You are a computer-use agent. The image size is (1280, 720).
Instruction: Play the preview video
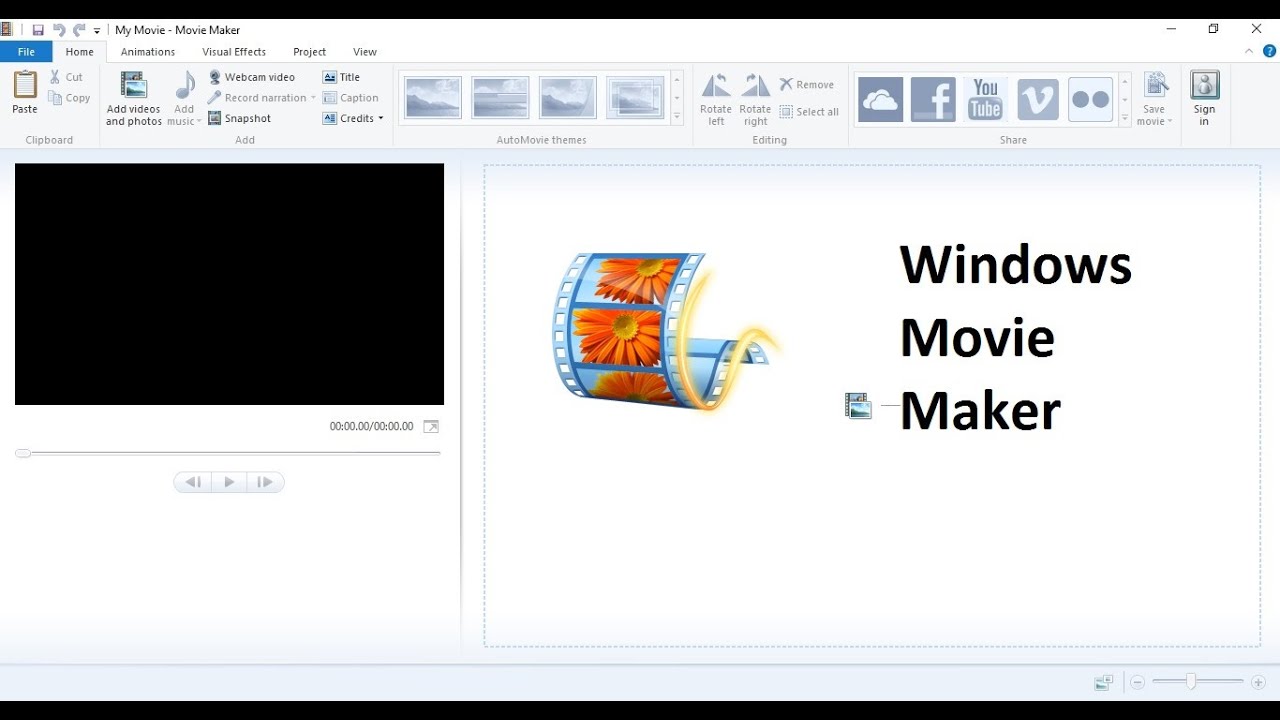(229, 482)
